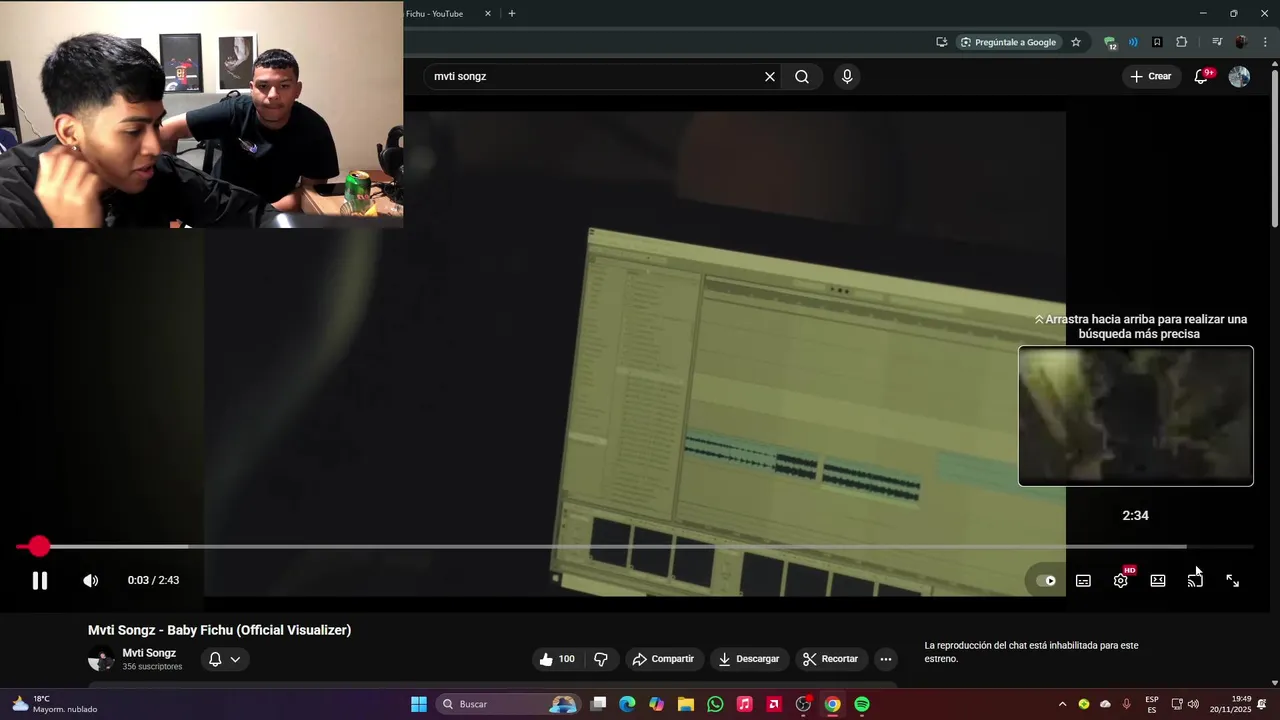Screen dimensions: 1280x720
Task: Open Apple Music from the taskbar
Action: tap(744, 704)
